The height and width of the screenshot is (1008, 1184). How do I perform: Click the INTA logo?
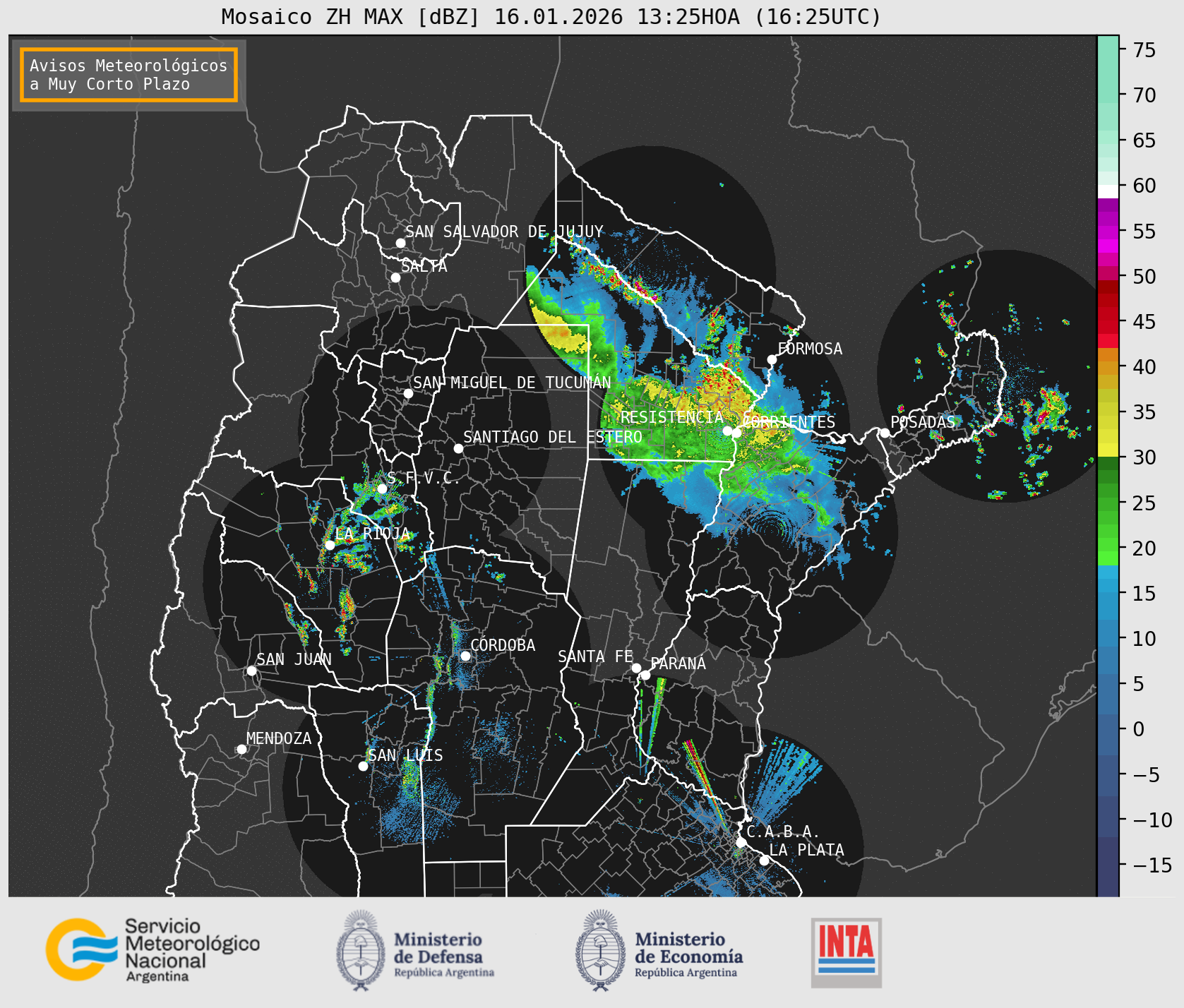pyautogui.click(x=847, y=952)
